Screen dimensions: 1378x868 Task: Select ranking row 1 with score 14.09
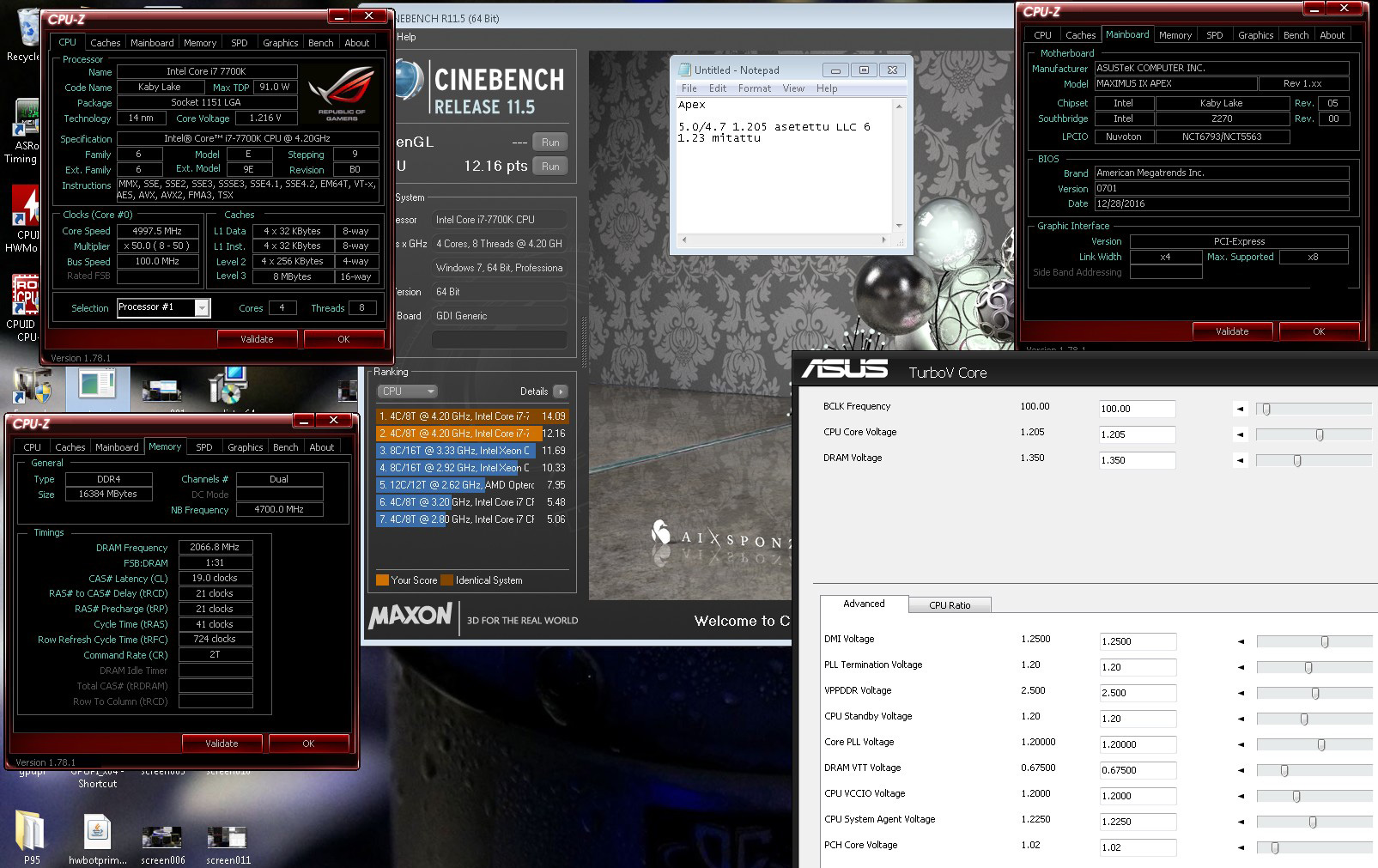tap(472, 416)
